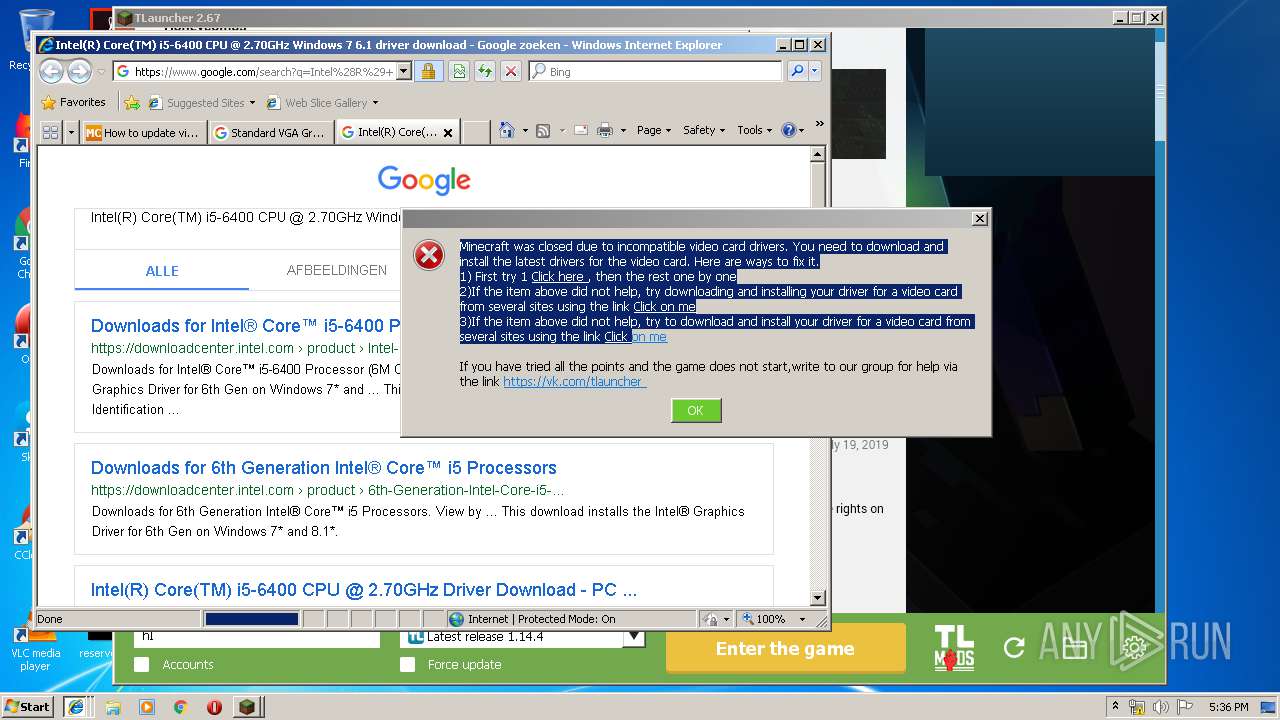Switch to the Standard VGA Gr... tab

[271, 132]
